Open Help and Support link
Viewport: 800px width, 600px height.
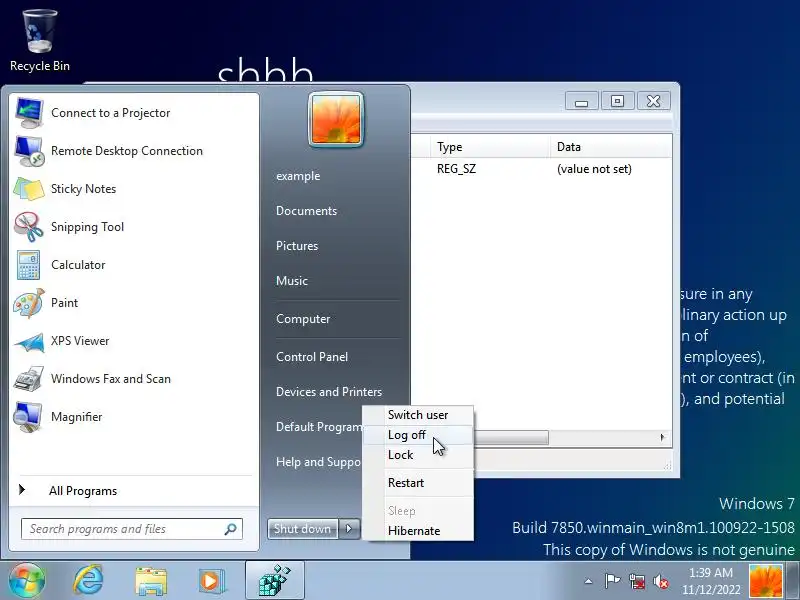[x=318, y=462]
